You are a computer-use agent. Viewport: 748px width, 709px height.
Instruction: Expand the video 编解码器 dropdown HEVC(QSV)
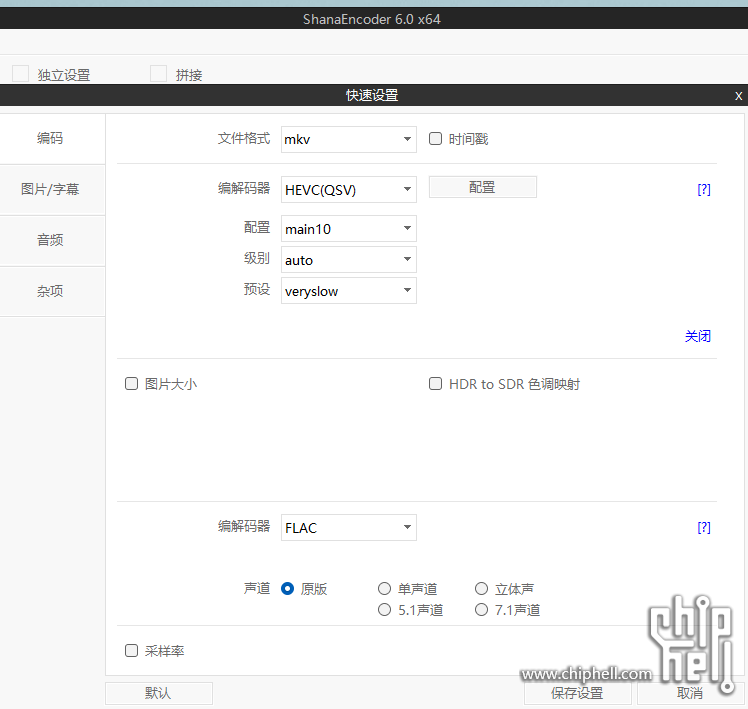[x=349, y=189]
